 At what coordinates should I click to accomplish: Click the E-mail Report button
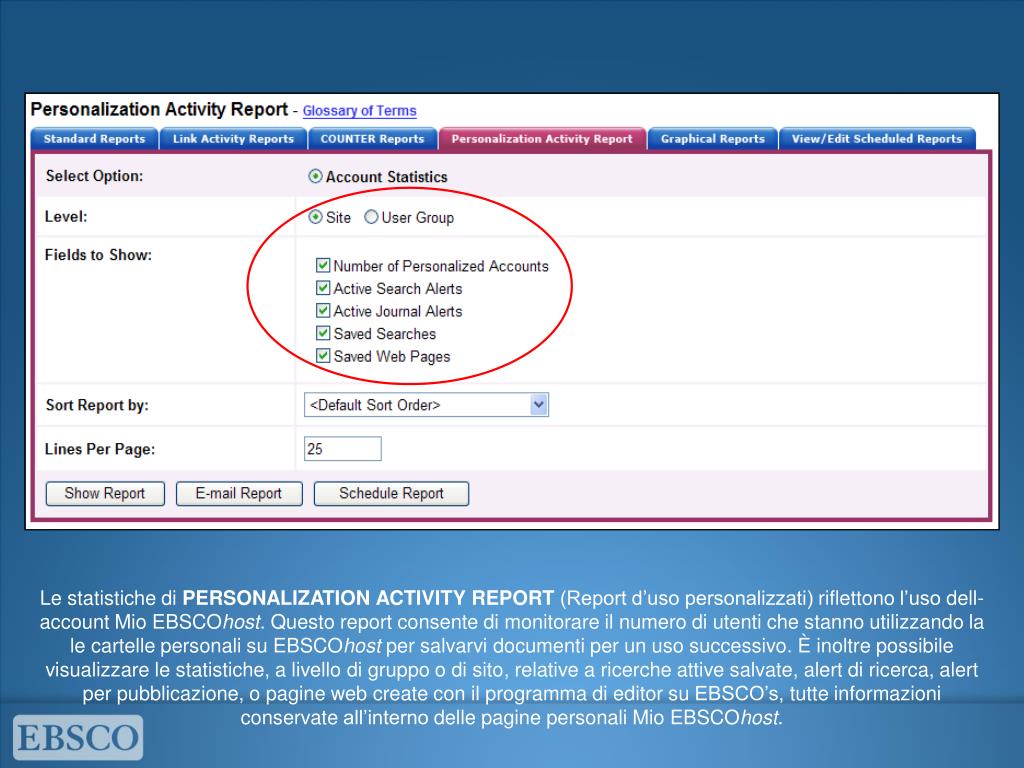coord(239,494)
